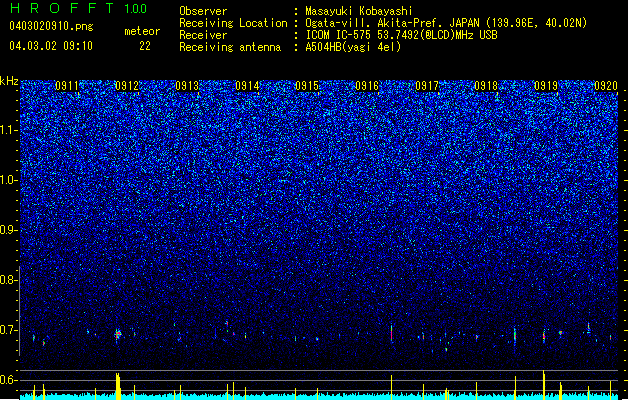Click the meteor count value 22
Screen dimensions: 629x400
coord(145,46)
